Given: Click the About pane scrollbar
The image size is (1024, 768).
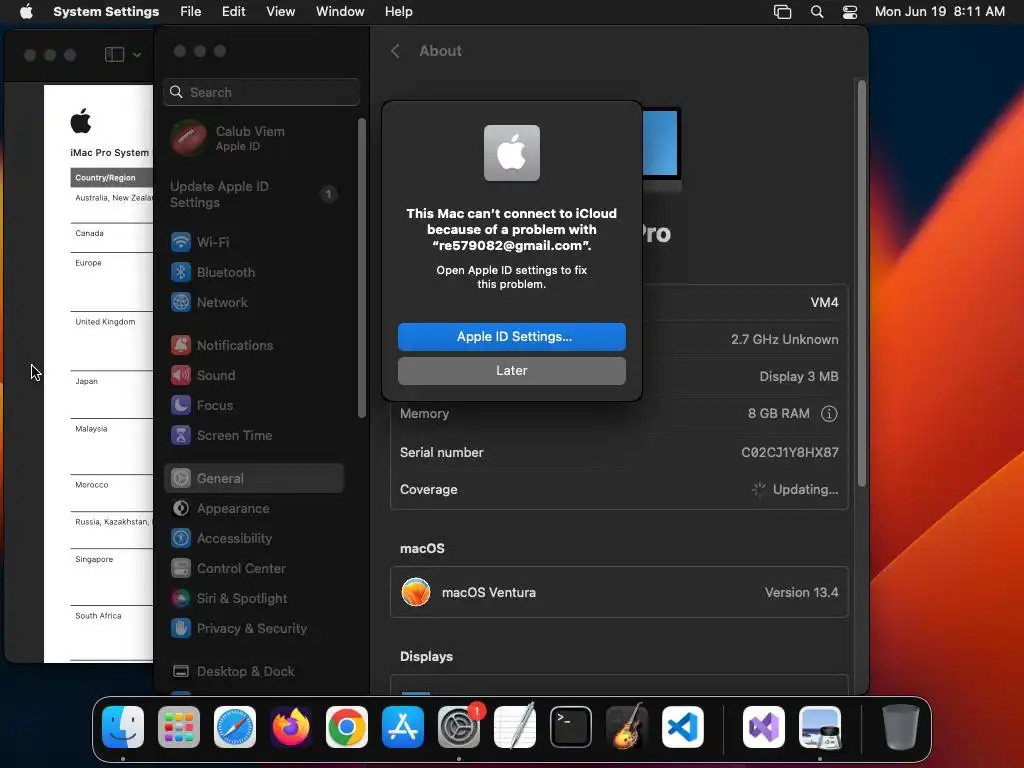Looking at the screenshot, I should pos(862,283).
